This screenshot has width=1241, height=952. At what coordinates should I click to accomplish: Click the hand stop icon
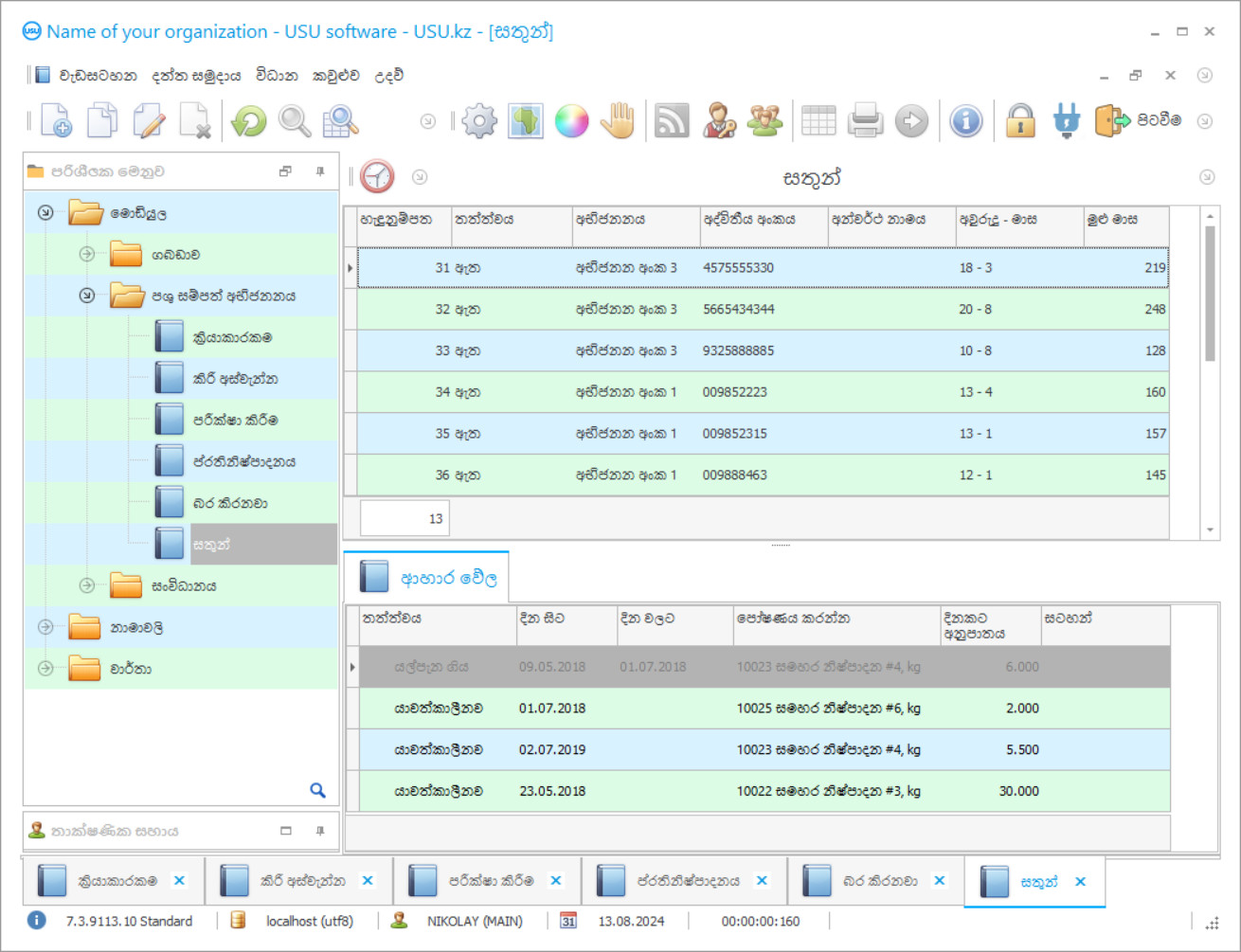618,121
